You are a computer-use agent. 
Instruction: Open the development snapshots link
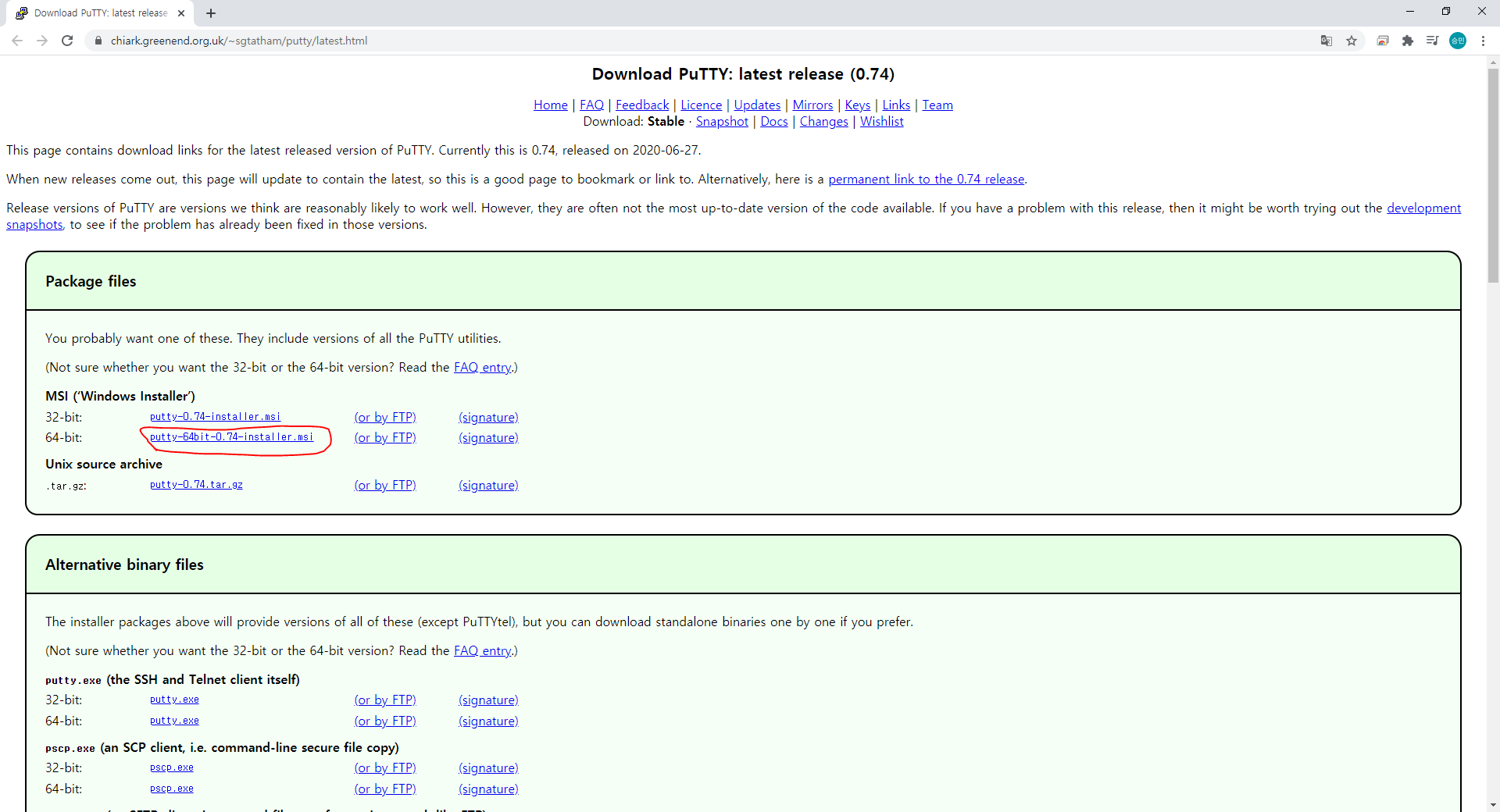[x=1423, y=208]
